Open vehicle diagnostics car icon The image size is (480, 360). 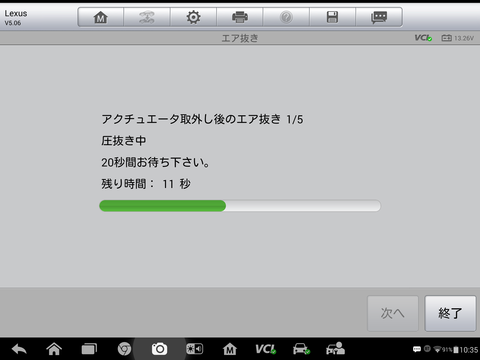(301, 349)
